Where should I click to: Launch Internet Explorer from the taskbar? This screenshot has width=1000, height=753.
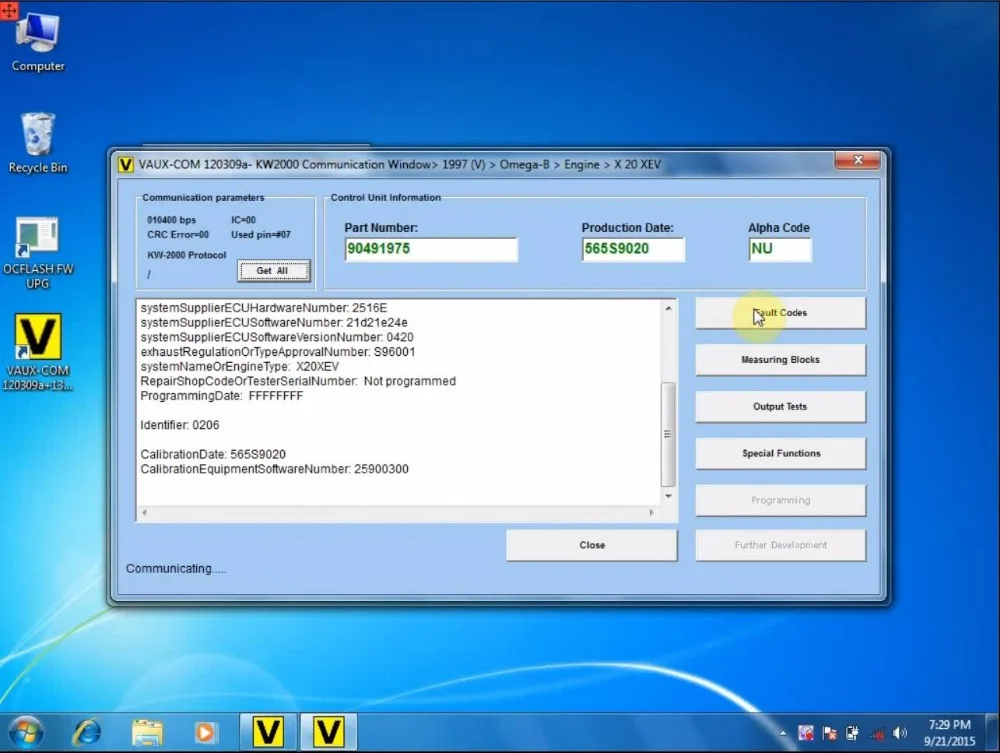click(x=86, y=733)
